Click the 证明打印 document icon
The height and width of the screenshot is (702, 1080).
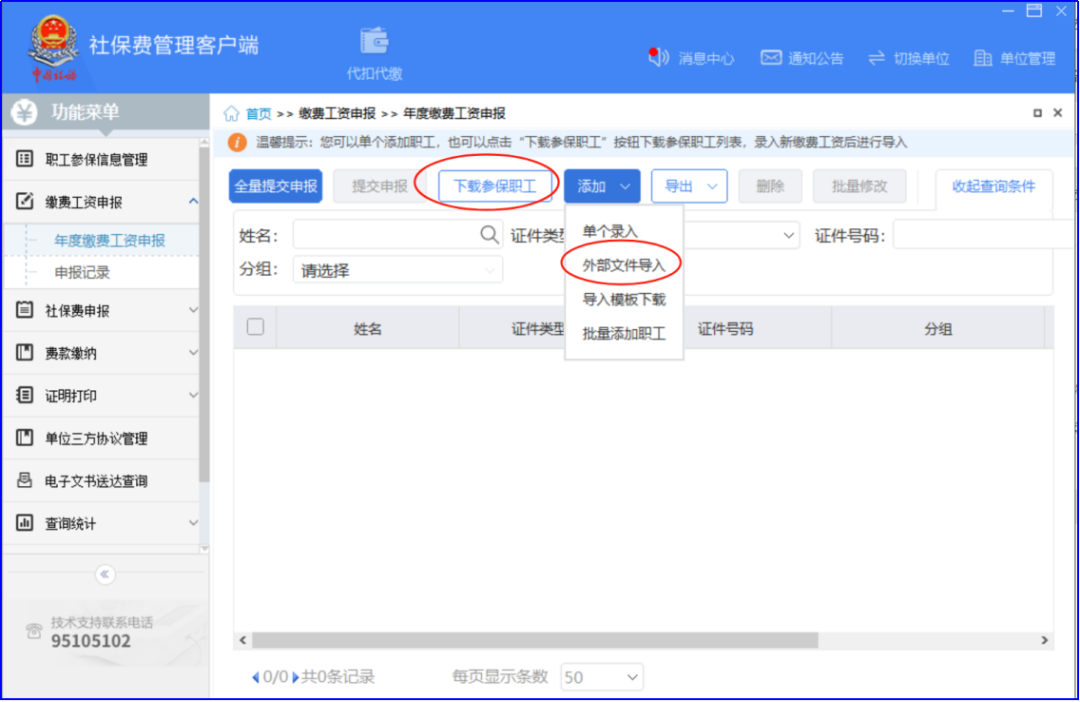point(24,395)
